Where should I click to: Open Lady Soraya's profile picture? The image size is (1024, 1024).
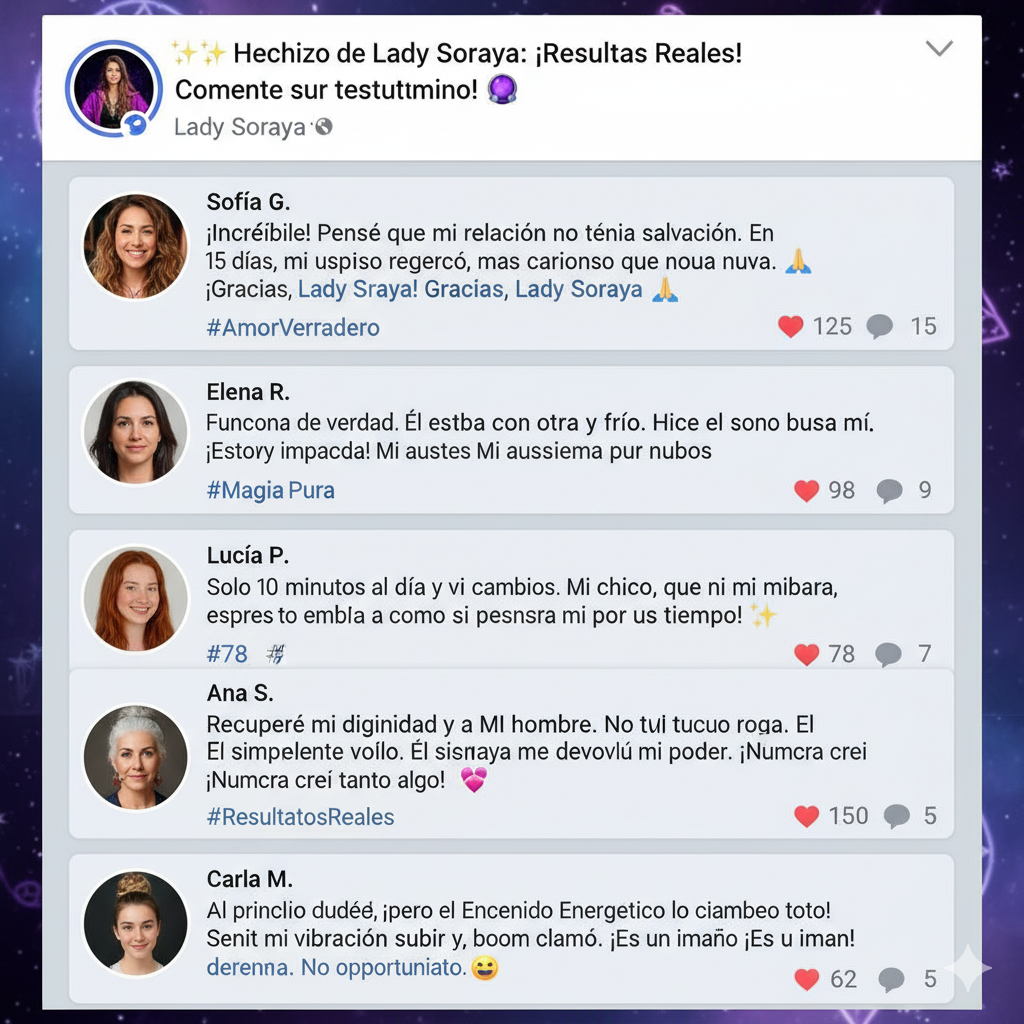click(114, 88)
